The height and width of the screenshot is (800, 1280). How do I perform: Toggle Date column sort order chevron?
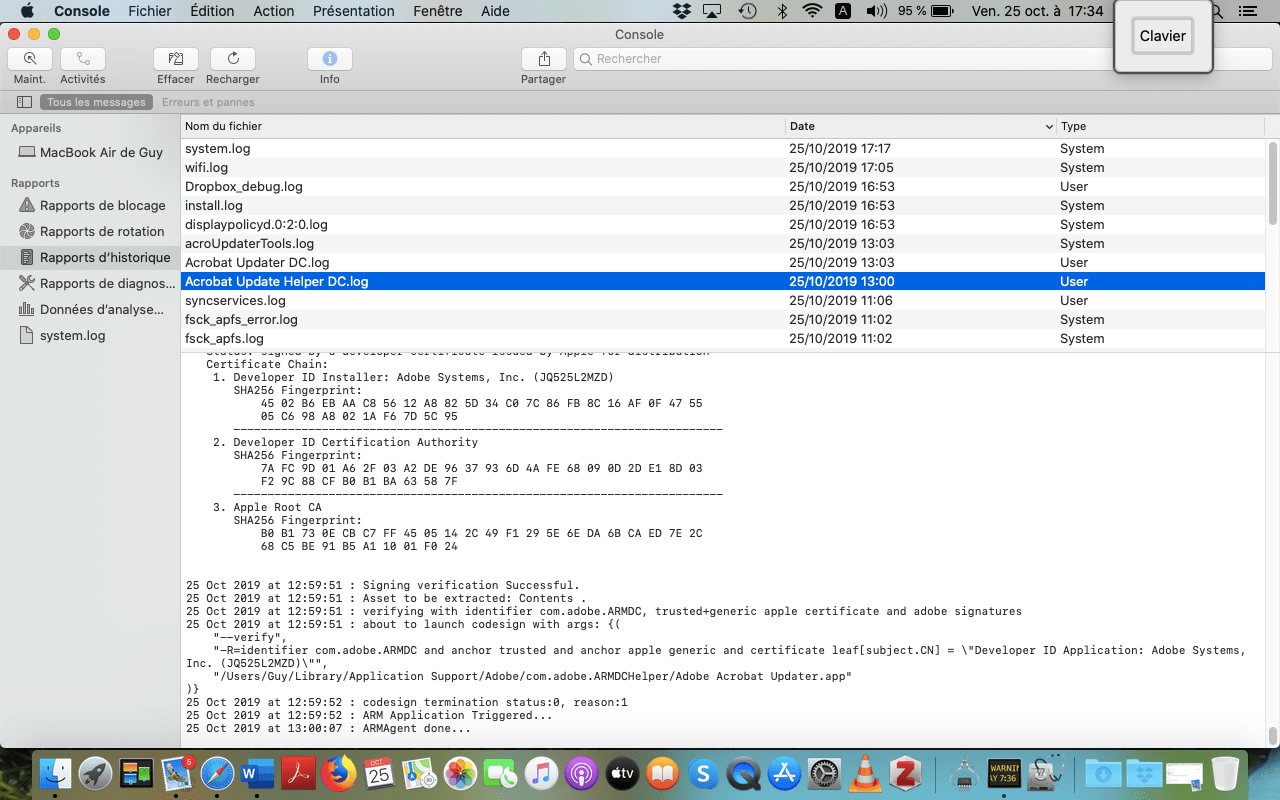pyautogui.click(x=1049, y=127)
